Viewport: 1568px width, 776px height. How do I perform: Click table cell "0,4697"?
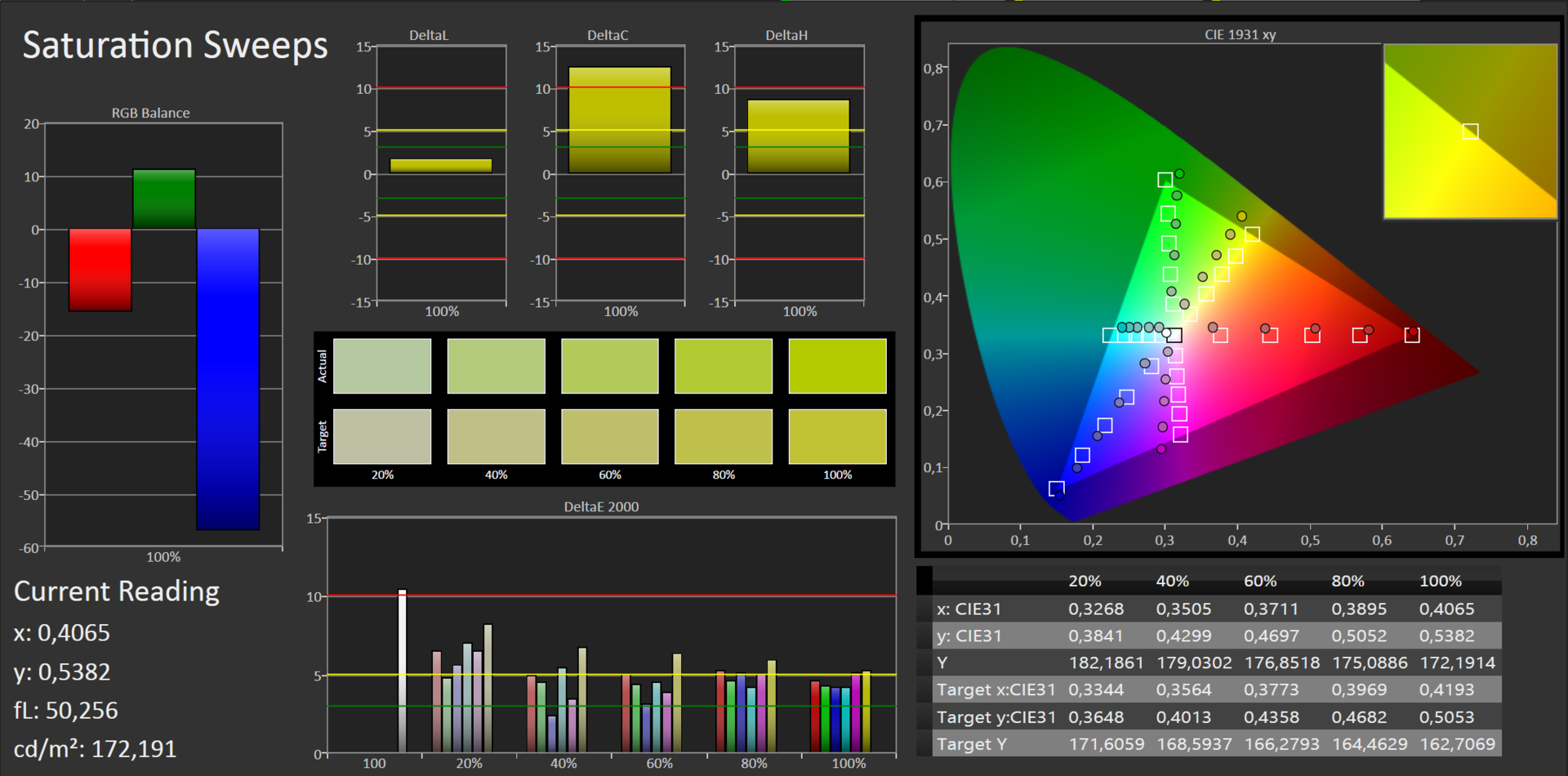coord(1272,636)
